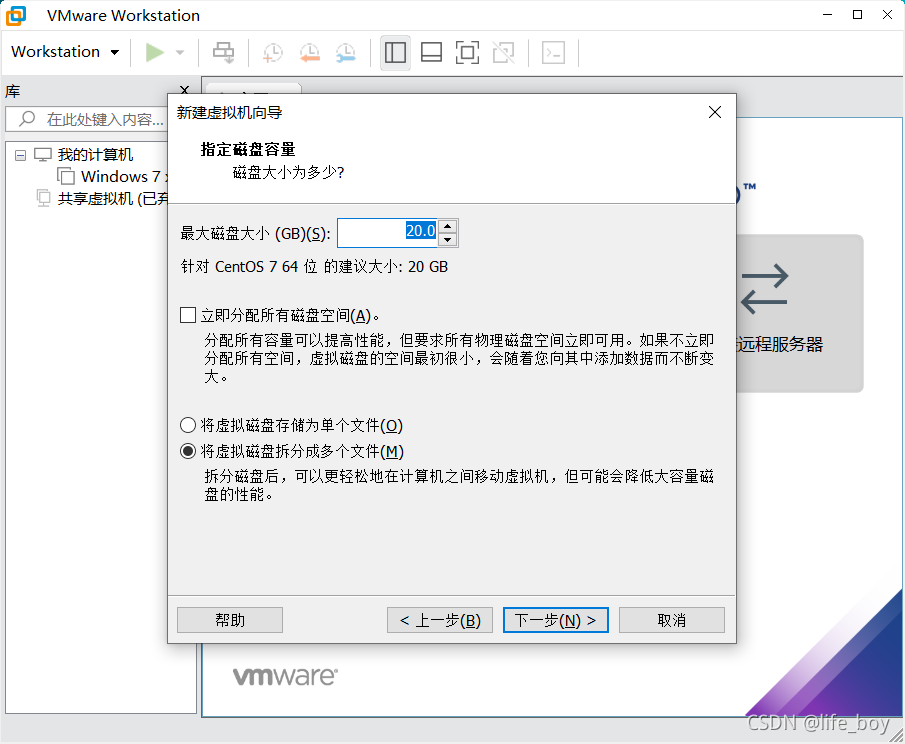The width and height of the screenshot is (905, 744).
Task: Toggle the library sidebar view icon
Action: (x=395, y=53)
